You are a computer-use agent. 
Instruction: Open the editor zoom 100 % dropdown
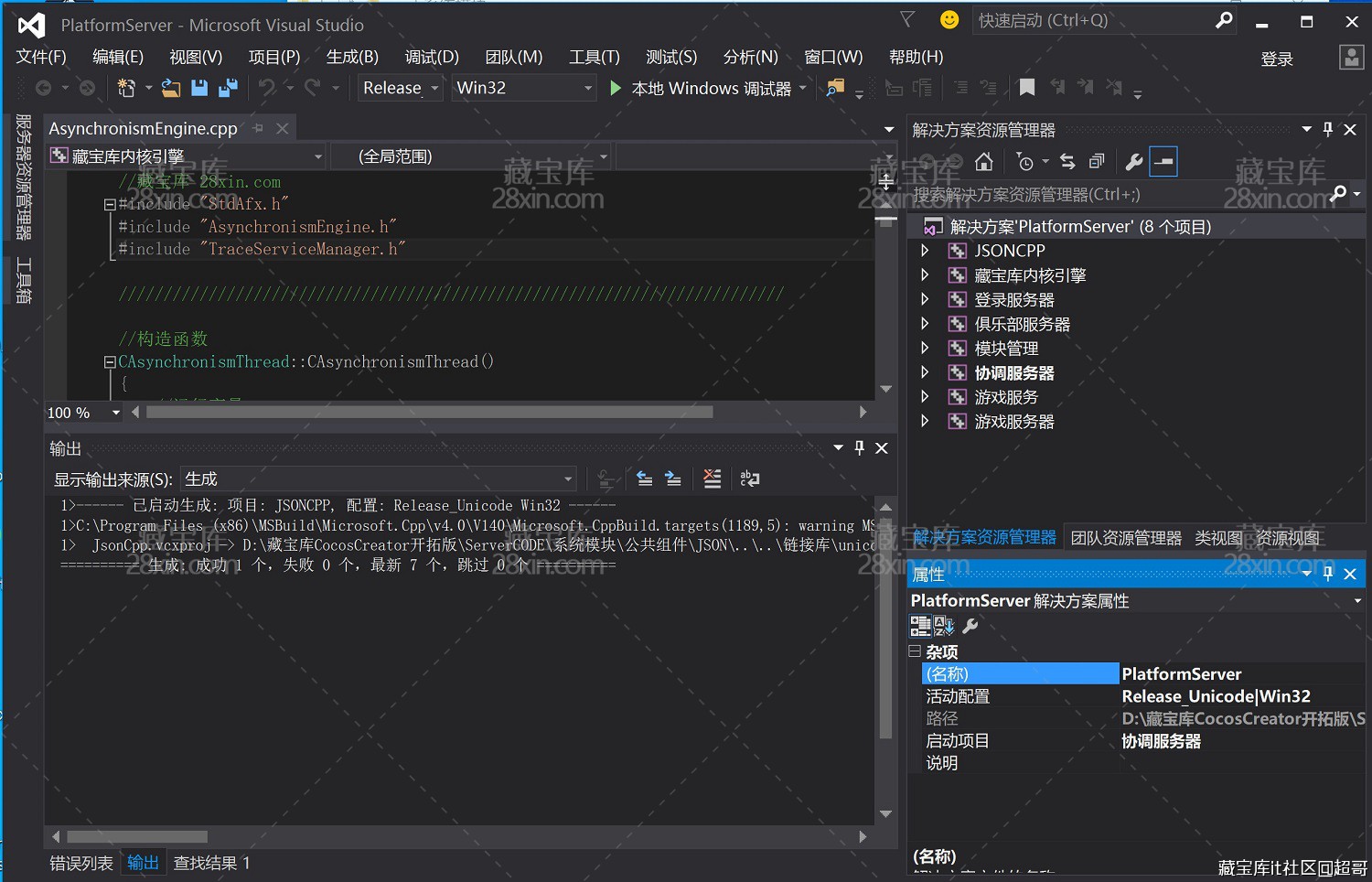pos(116,413)
